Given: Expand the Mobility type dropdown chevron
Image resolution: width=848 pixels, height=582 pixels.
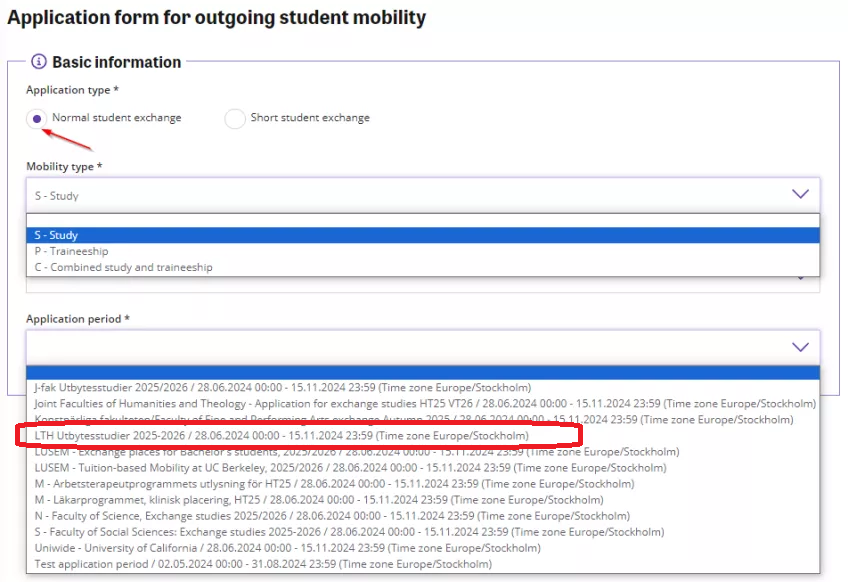Looking at the screenshot, I should click(x=799, y=195).
